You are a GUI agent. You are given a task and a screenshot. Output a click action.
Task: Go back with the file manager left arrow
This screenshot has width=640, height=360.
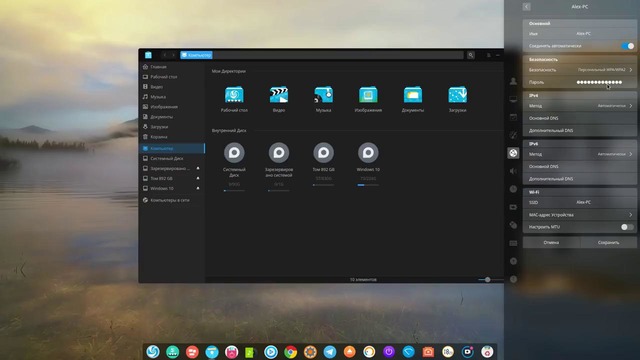click(x=164, y=55)
